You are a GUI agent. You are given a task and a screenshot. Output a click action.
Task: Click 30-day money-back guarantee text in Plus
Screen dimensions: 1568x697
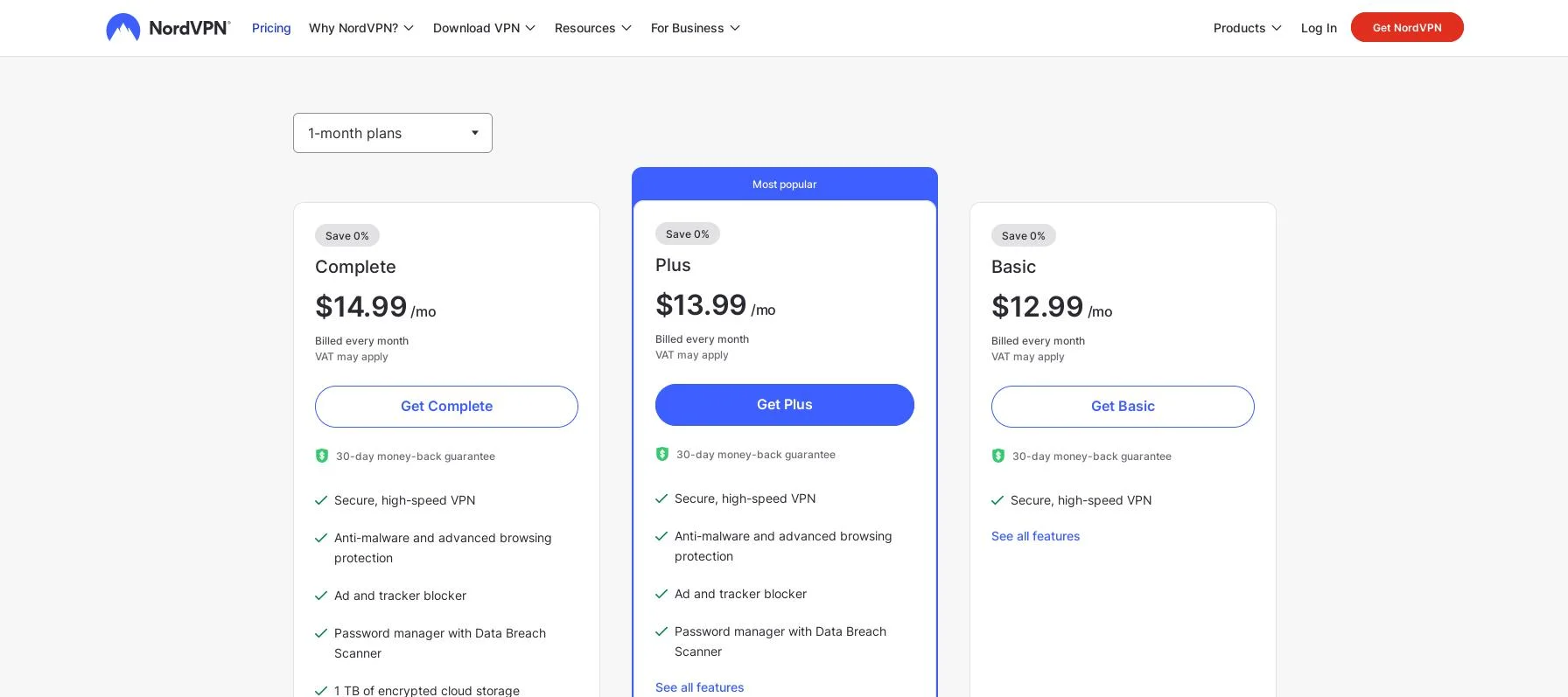756,455
